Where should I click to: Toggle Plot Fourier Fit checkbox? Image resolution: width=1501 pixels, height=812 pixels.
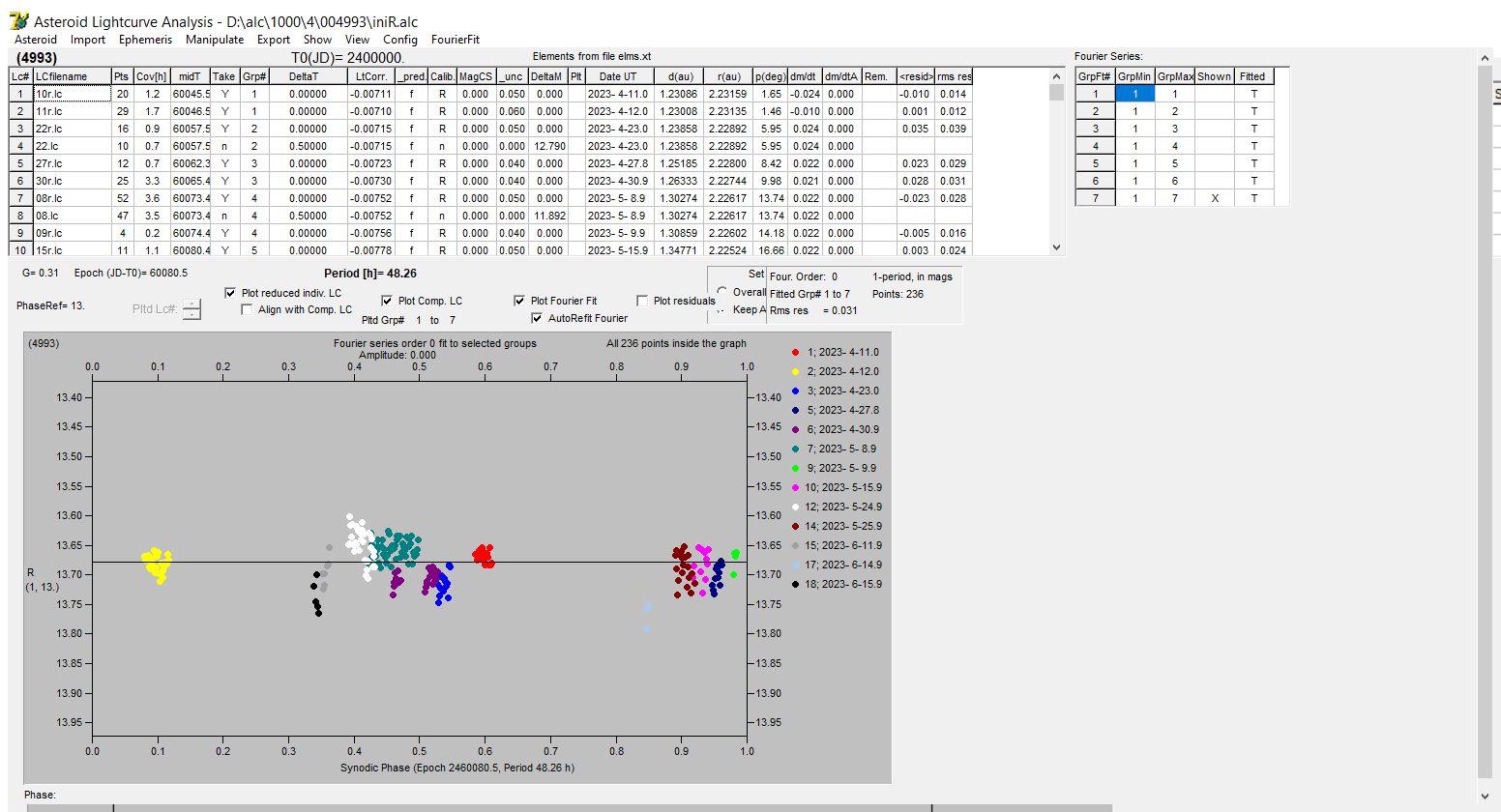coord(519,301)
